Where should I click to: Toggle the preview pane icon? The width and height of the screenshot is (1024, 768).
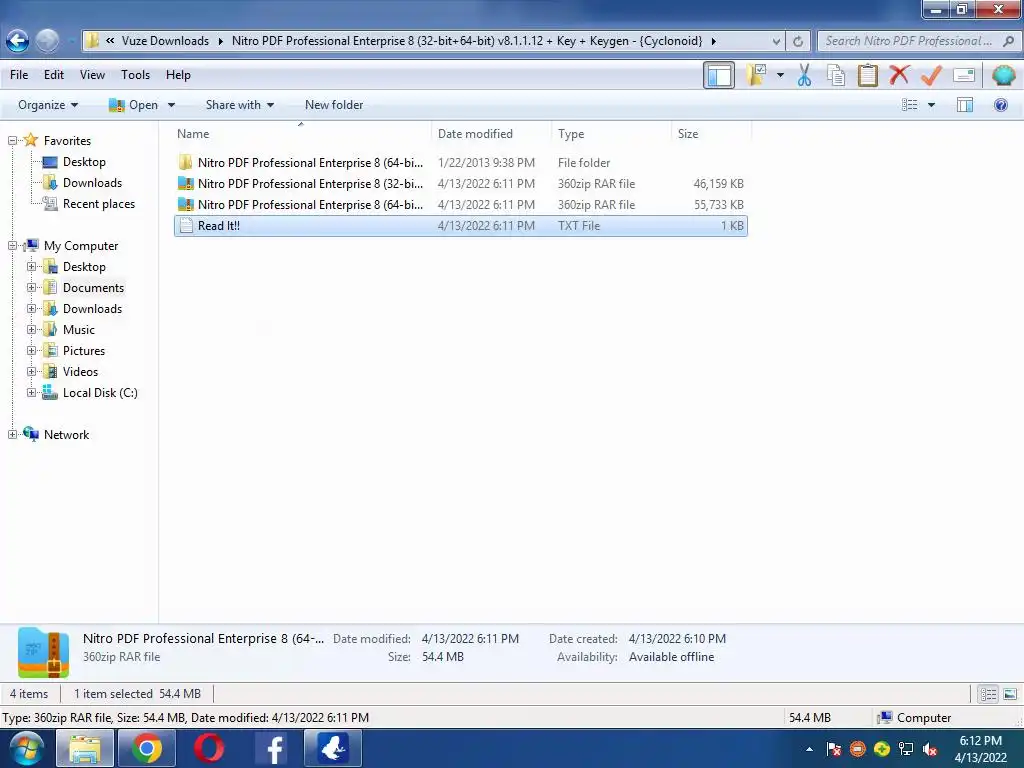pos(965,105)
